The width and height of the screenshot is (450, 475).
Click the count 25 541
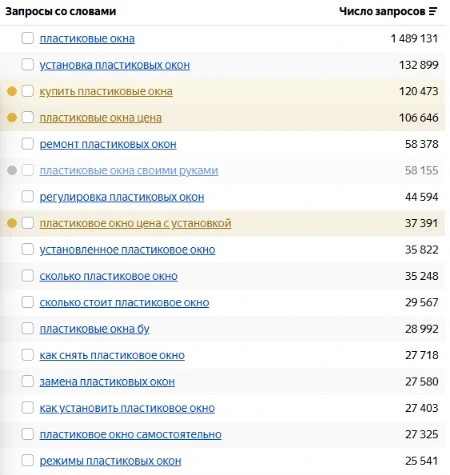(x=422, y=461)
